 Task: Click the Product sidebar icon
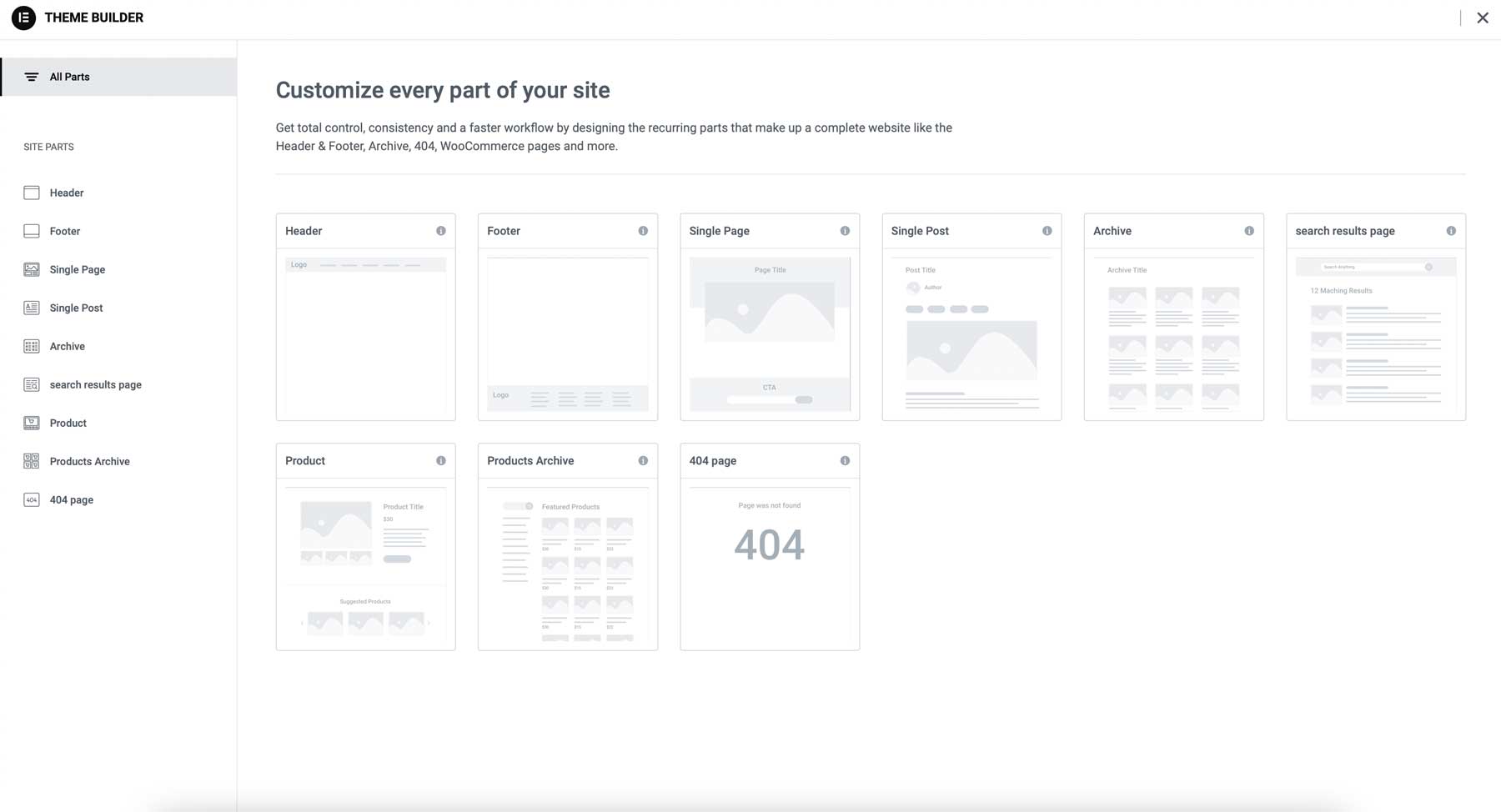[31, 423]
